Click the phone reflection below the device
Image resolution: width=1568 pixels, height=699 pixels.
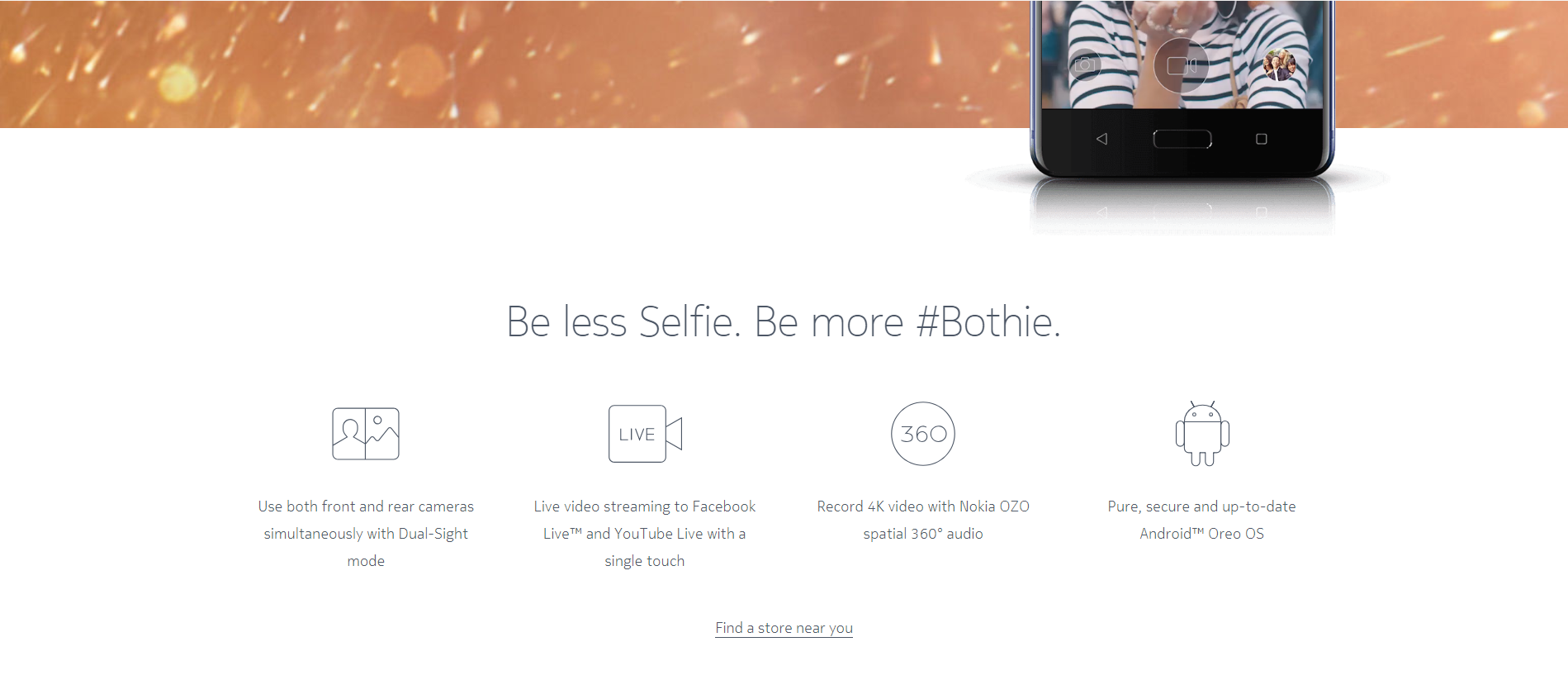pos(1182,207)
